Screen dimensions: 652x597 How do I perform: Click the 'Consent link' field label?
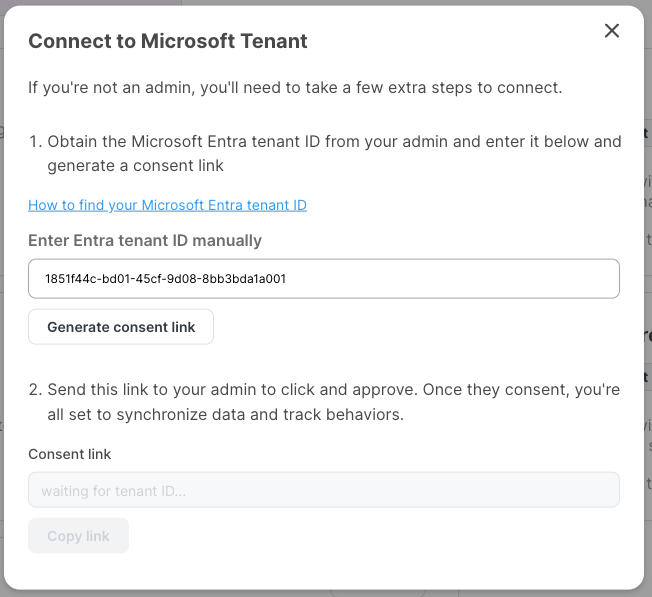(x=69, y=454)
